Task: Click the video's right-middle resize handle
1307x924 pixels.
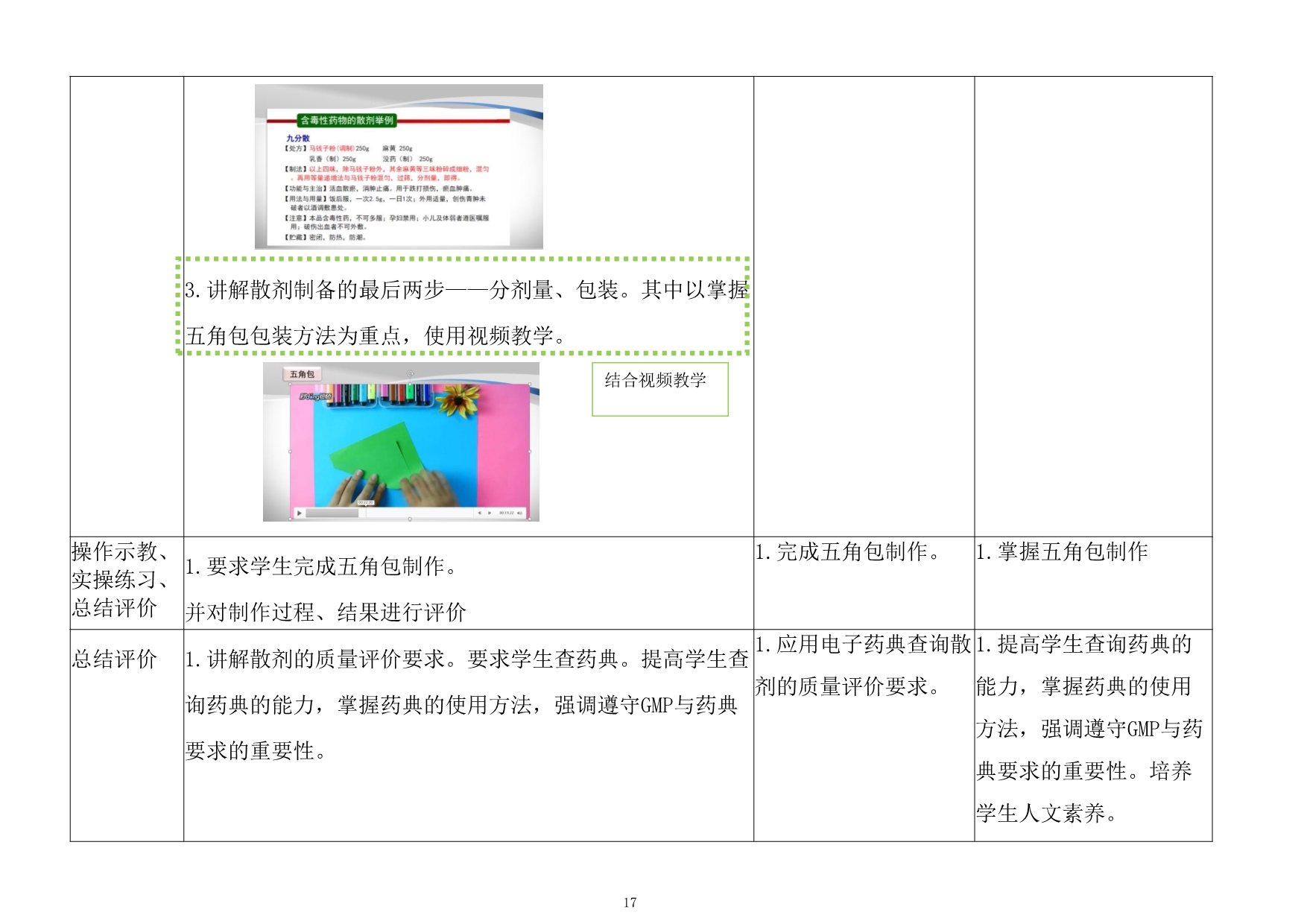Action: [x=530, y=451]
